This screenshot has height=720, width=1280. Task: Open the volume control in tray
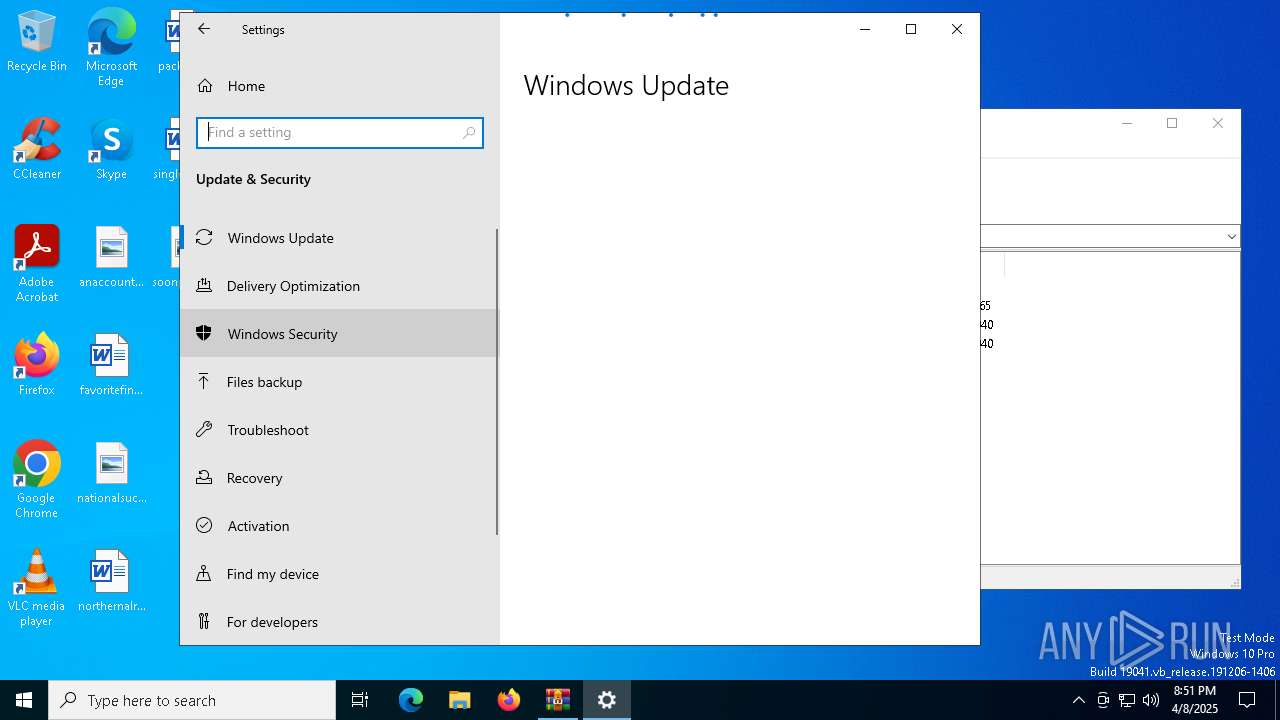(x=1151, y=700)
